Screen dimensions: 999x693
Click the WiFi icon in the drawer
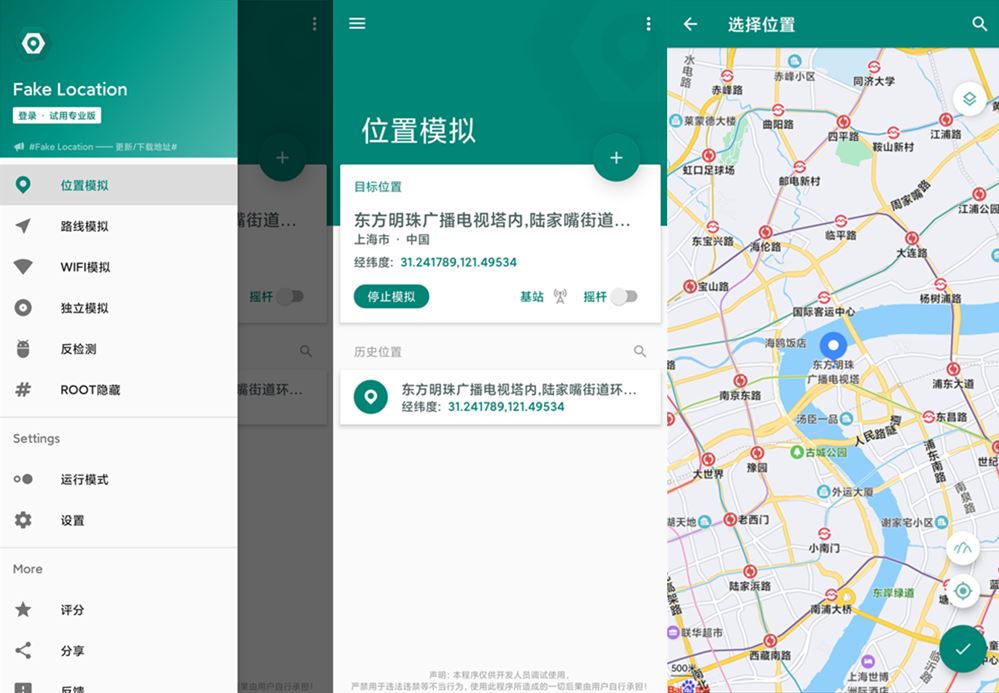(23, 266)
